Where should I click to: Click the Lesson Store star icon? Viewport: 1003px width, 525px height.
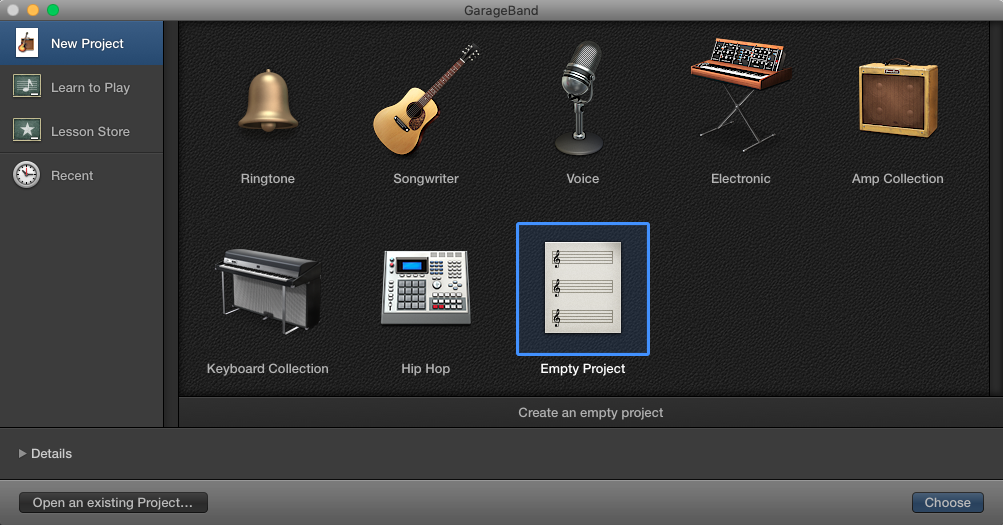click(x=26, y=131)
